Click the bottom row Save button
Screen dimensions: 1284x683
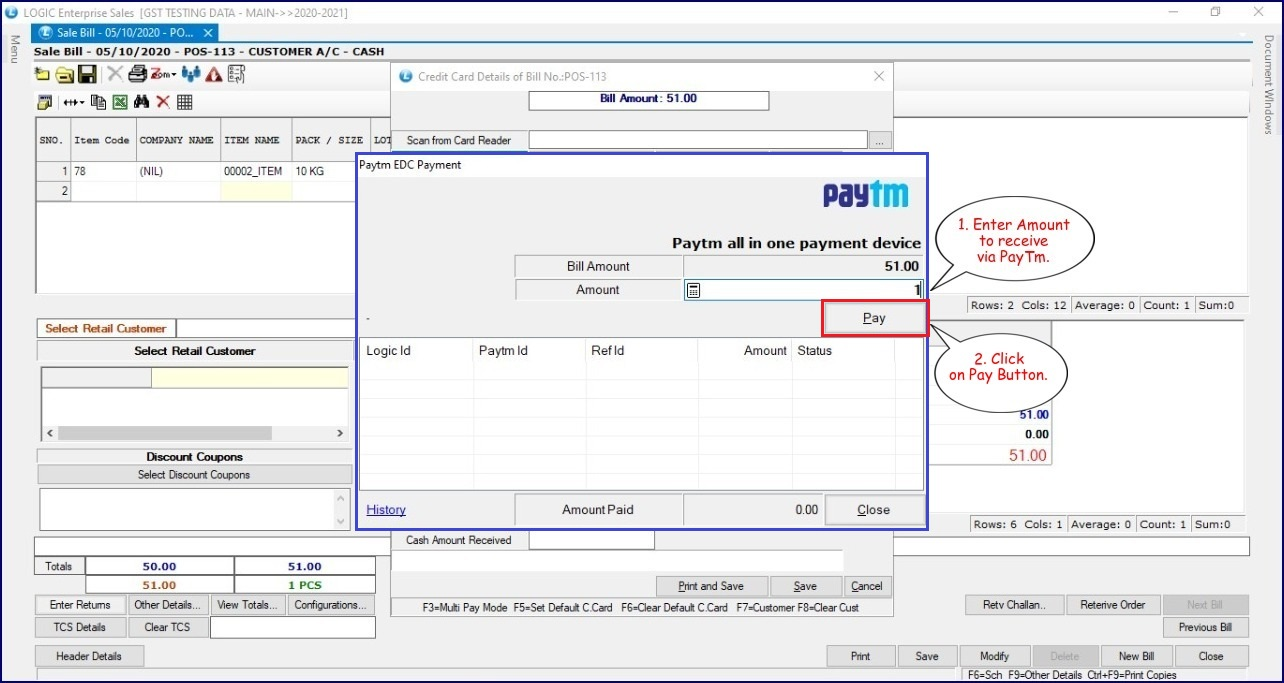[x=927, y=656]
